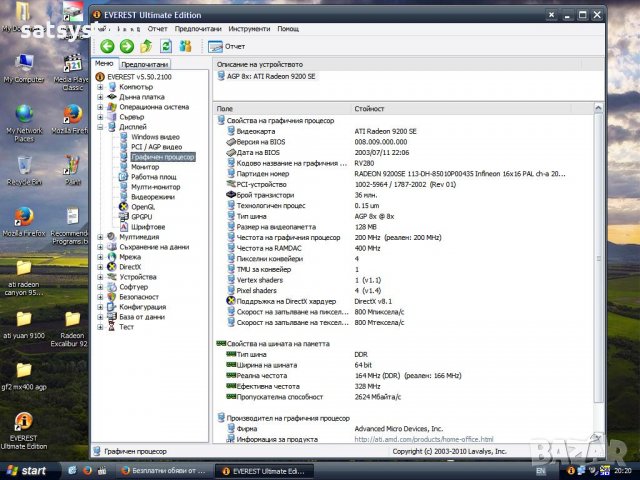Click the GPGPU icon in tree
640x480 pixels.
click(x=124, y=217)
